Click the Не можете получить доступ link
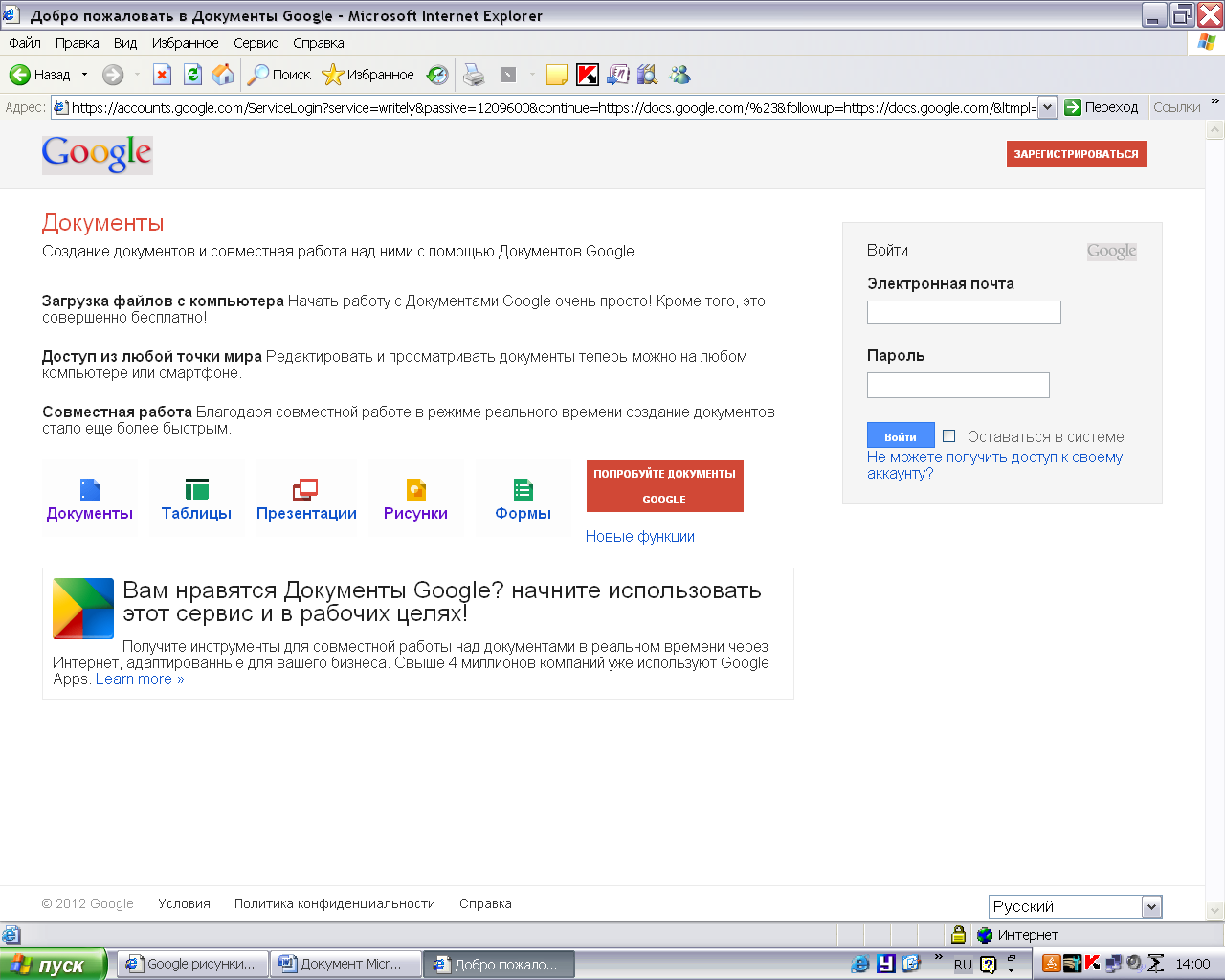This screenshot has height=980, width=1225. [995, 465]
